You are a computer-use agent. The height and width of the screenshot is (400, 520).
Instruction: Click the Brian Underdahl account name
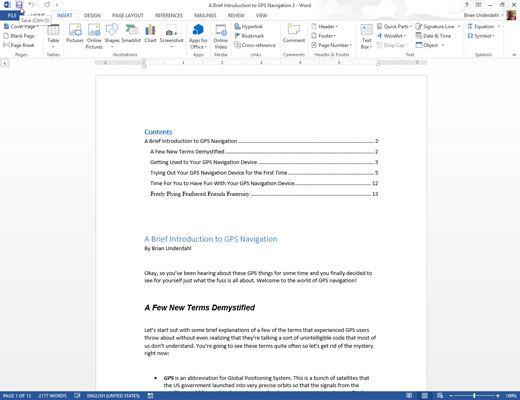[x=481, y=15]
